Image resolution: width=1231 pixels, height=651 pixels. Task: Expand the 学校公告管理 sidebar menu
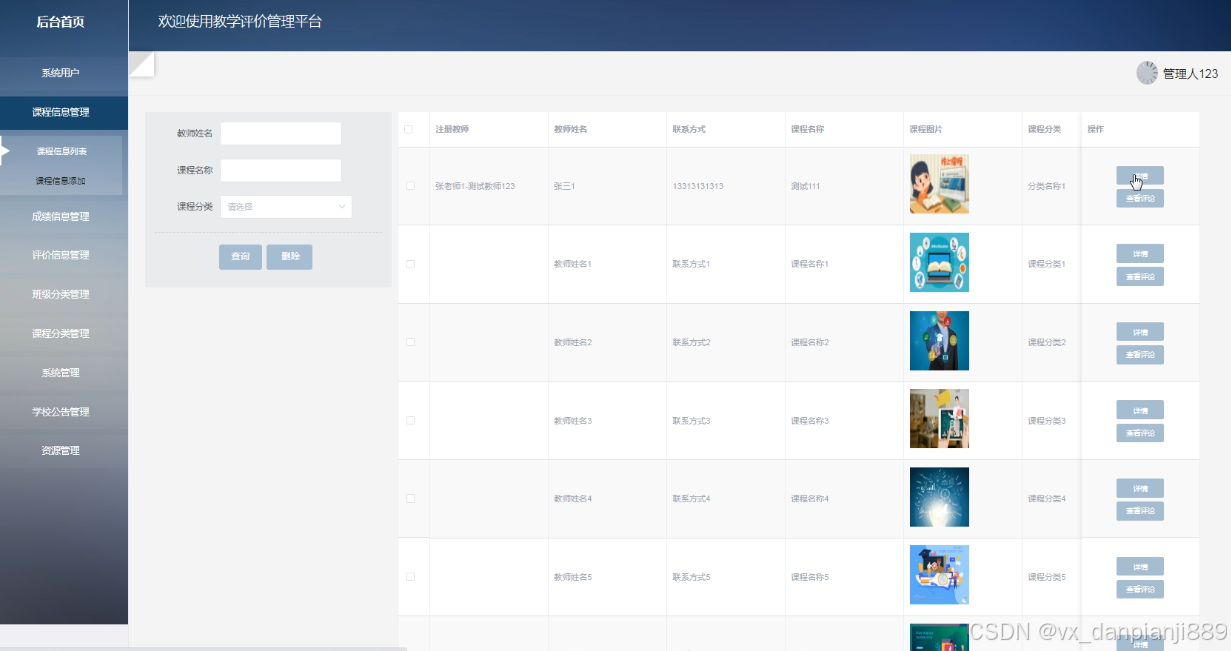click(x=60, y=411)
